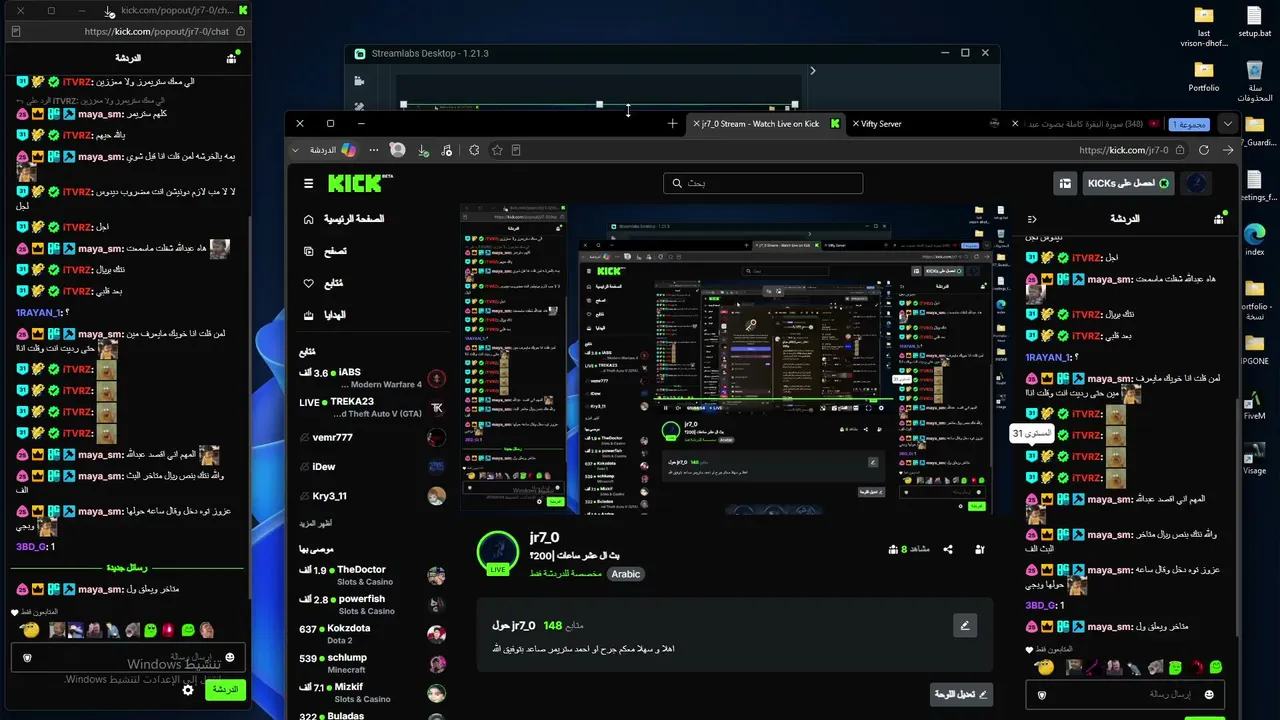Open the iDew channel
The width and height of the screenshot is (1280, 720).
pyautogui.click(x=372, y=467)
